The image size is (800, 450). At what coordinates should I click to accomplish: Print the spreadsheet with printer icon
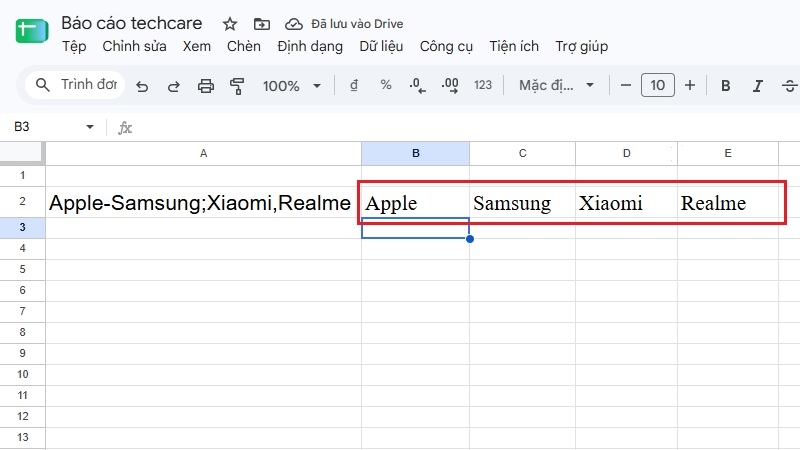206,86
